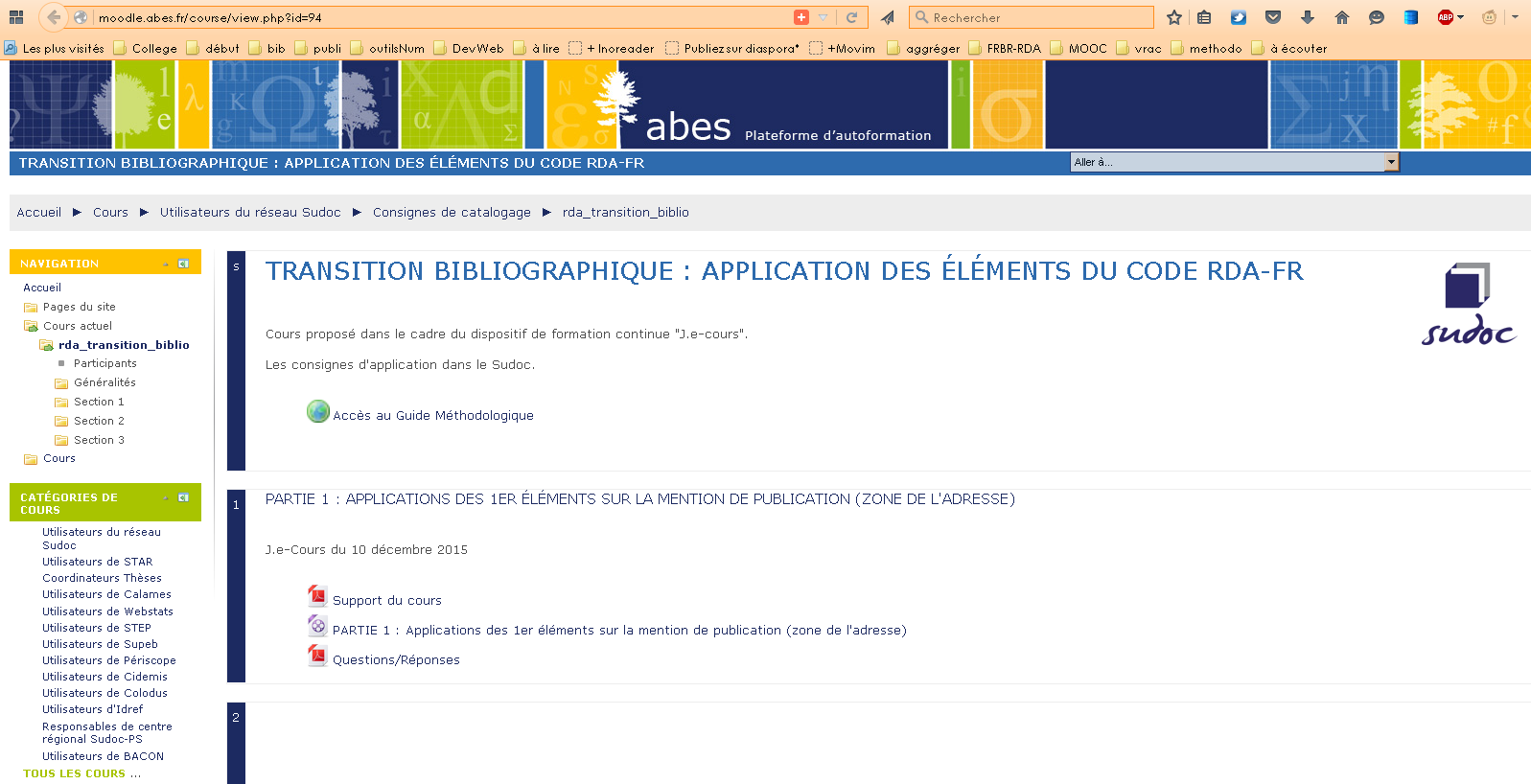This screenshot has height=784, width=1531.
Task: Click '+ Inoreader' bookmarklet
Action: coord(612,48)
